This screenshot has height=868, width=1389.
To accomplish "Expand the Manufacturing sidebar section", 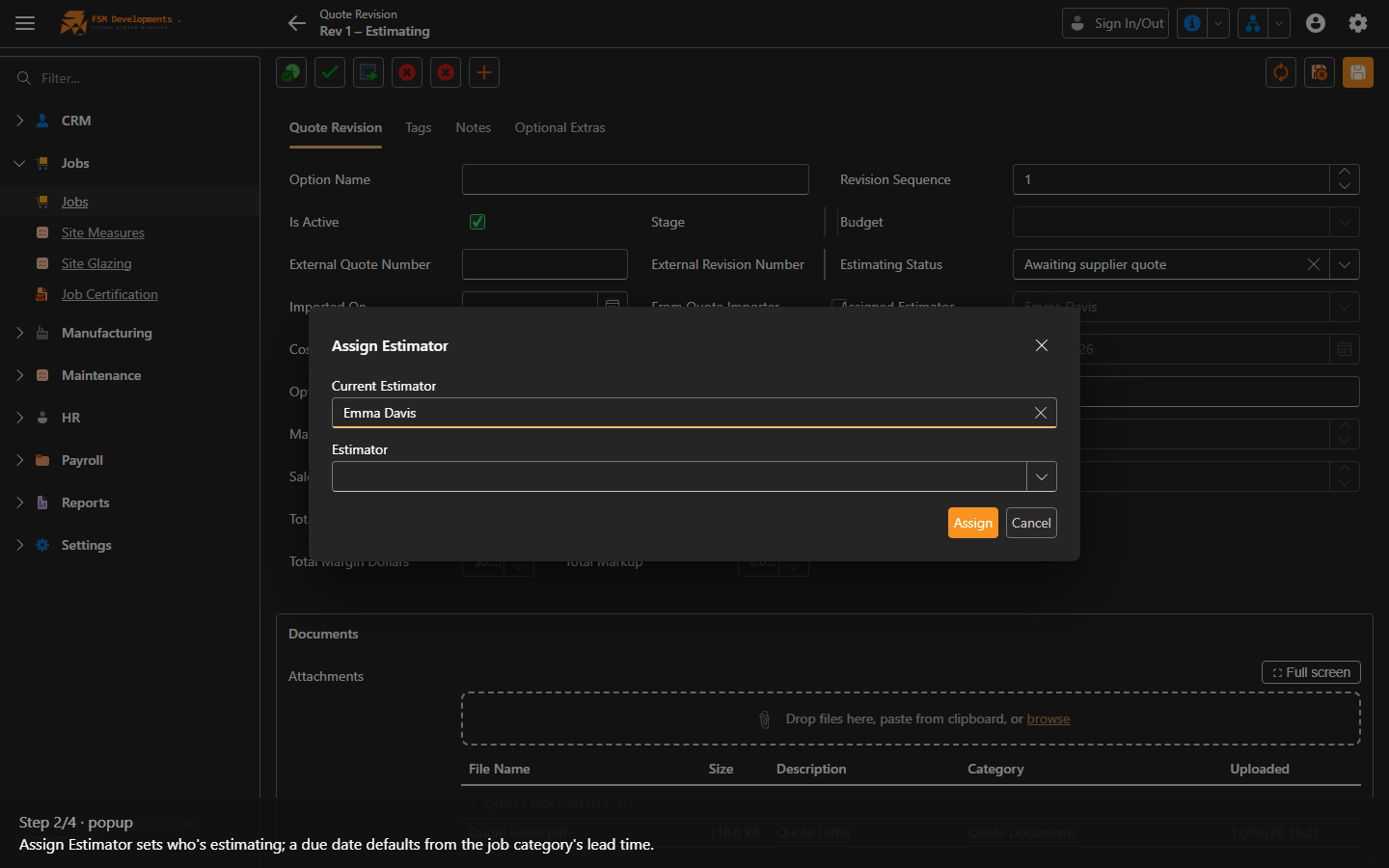I will click(x=19, y=333).
